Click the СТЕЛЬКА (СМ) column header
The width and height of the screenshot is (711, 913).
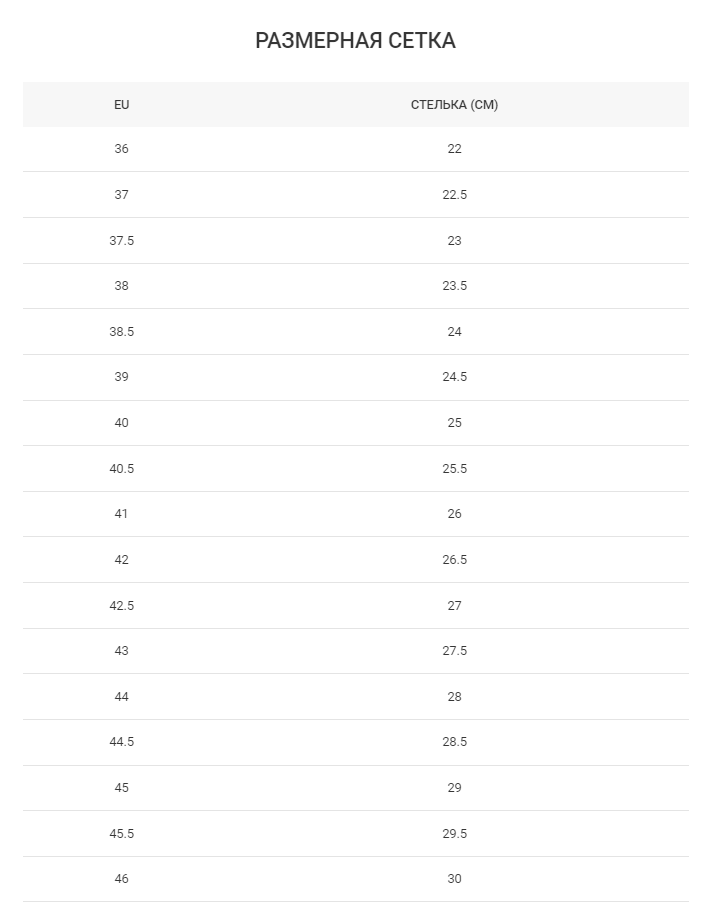pyautogui.click(x=454, y=105)
